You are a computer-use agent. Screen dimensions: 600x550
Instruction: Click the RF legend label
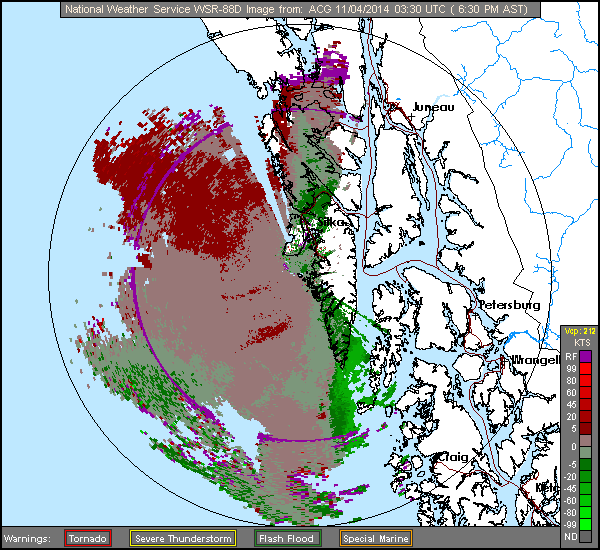coord(571,357)
